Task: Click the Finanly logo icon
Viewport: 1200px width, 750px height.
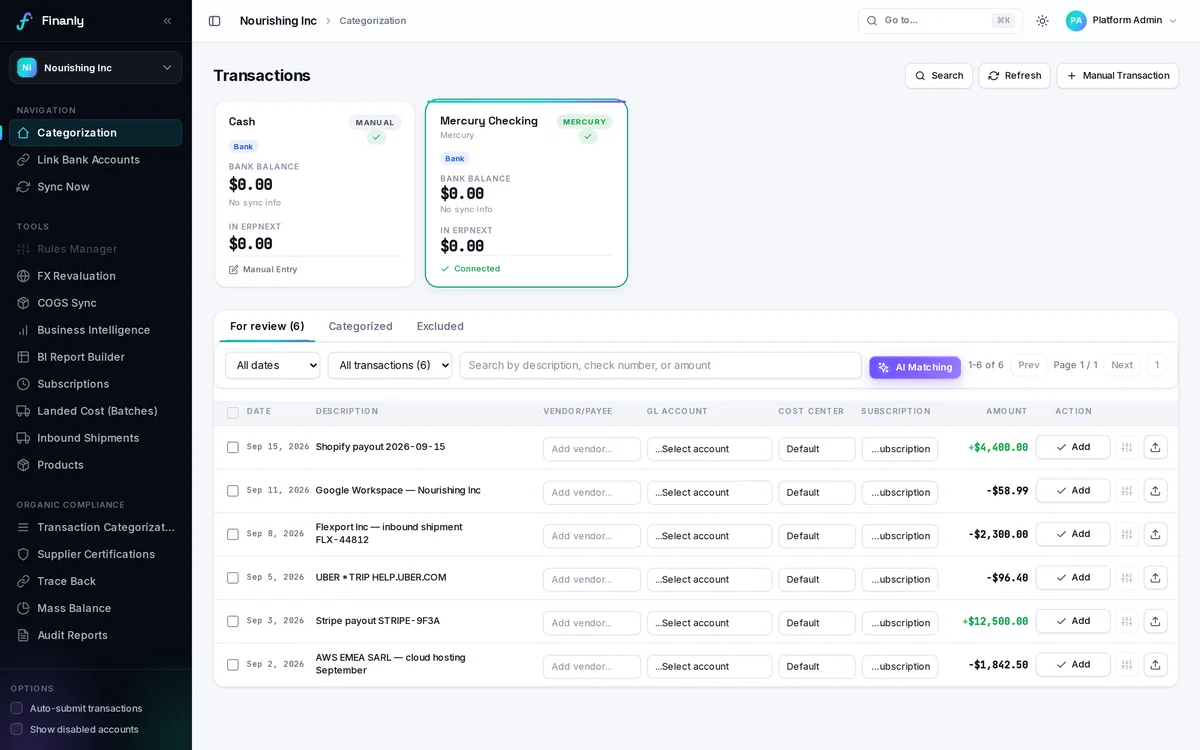Action: 24,21
